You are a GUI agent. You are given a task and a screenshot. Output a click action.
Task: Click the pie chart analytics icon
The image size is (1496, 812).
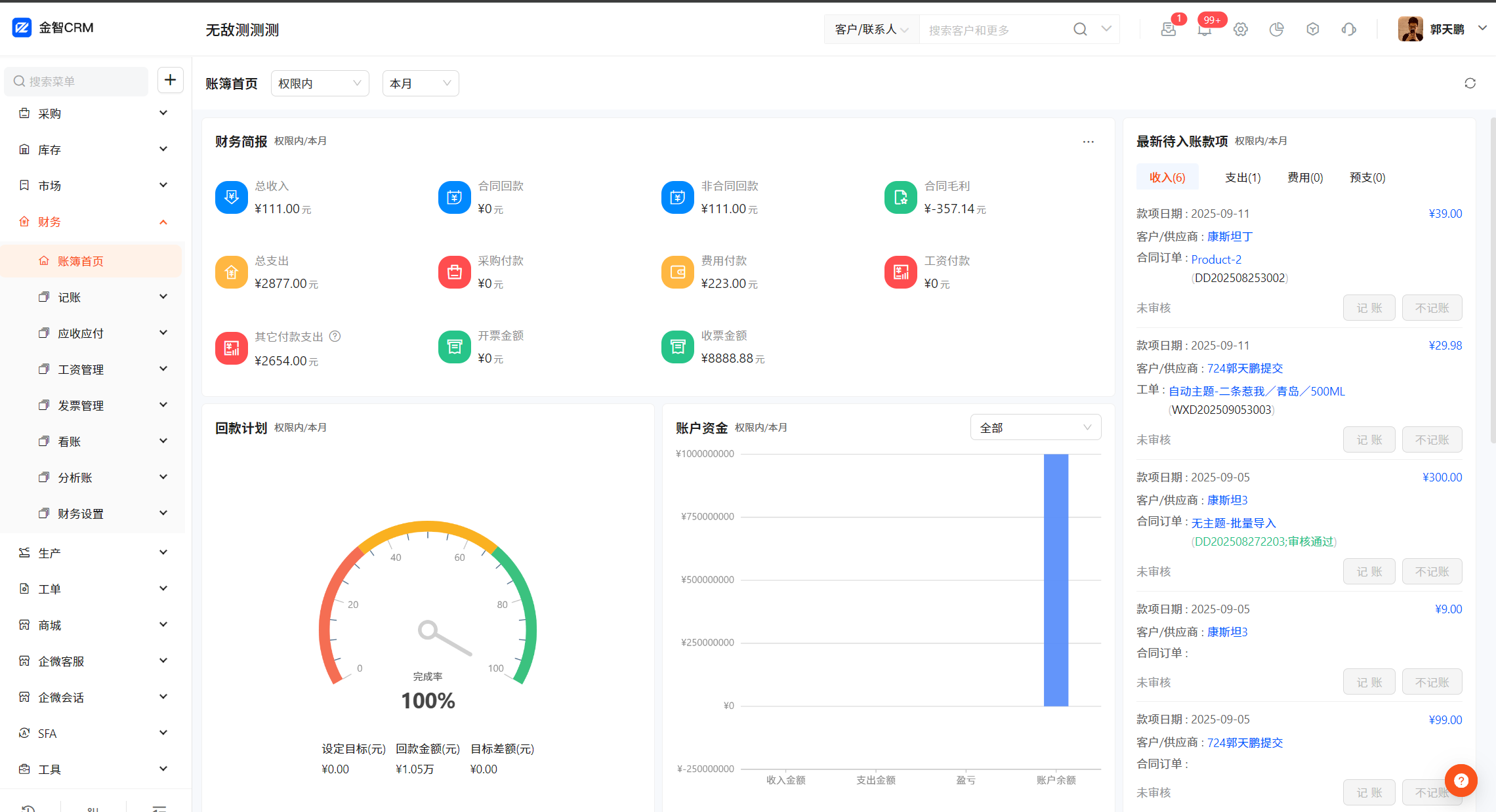click(1276, 30)
